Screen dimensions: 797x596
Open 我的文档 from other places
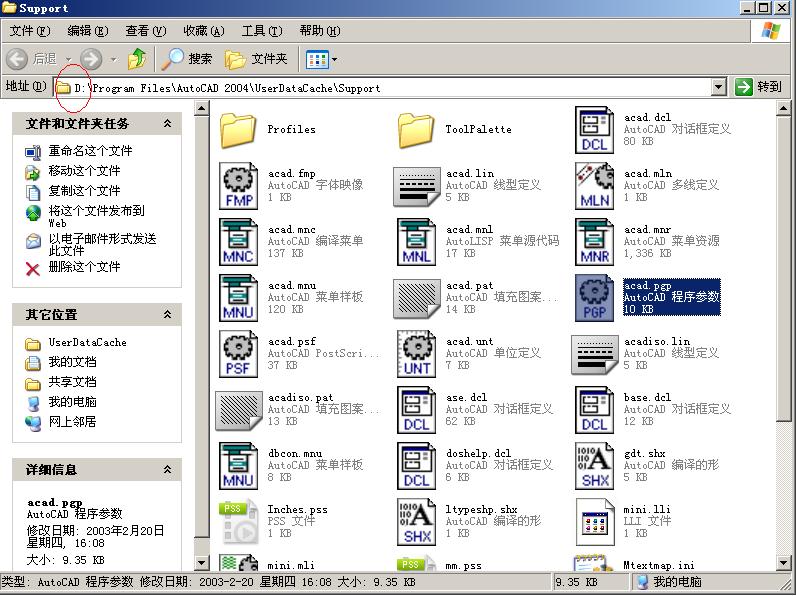point(72,362)
